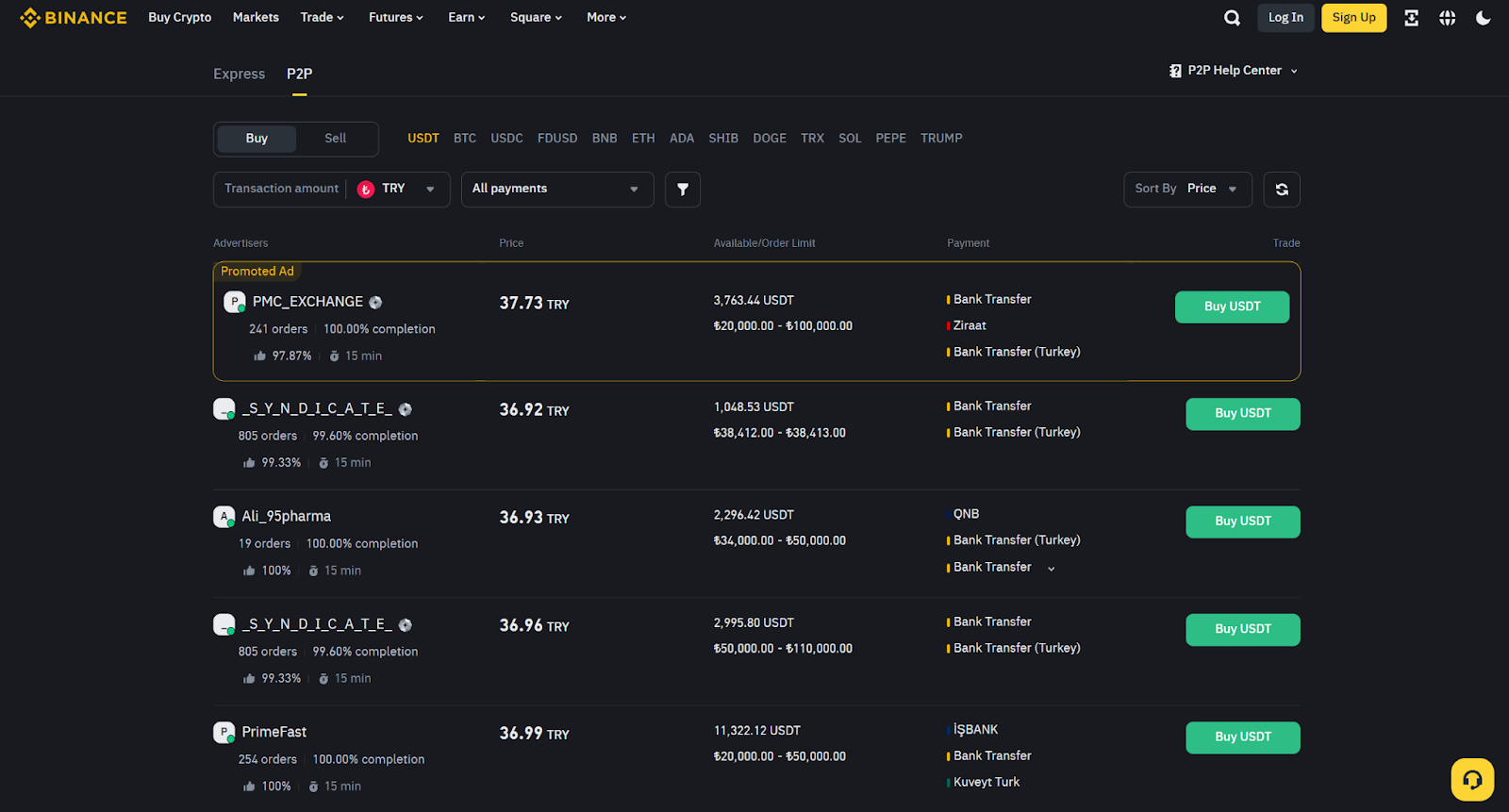The image size is (1509, 812).
Task: Open the Square dropdown menu
Action: click(x=536, y=18)
